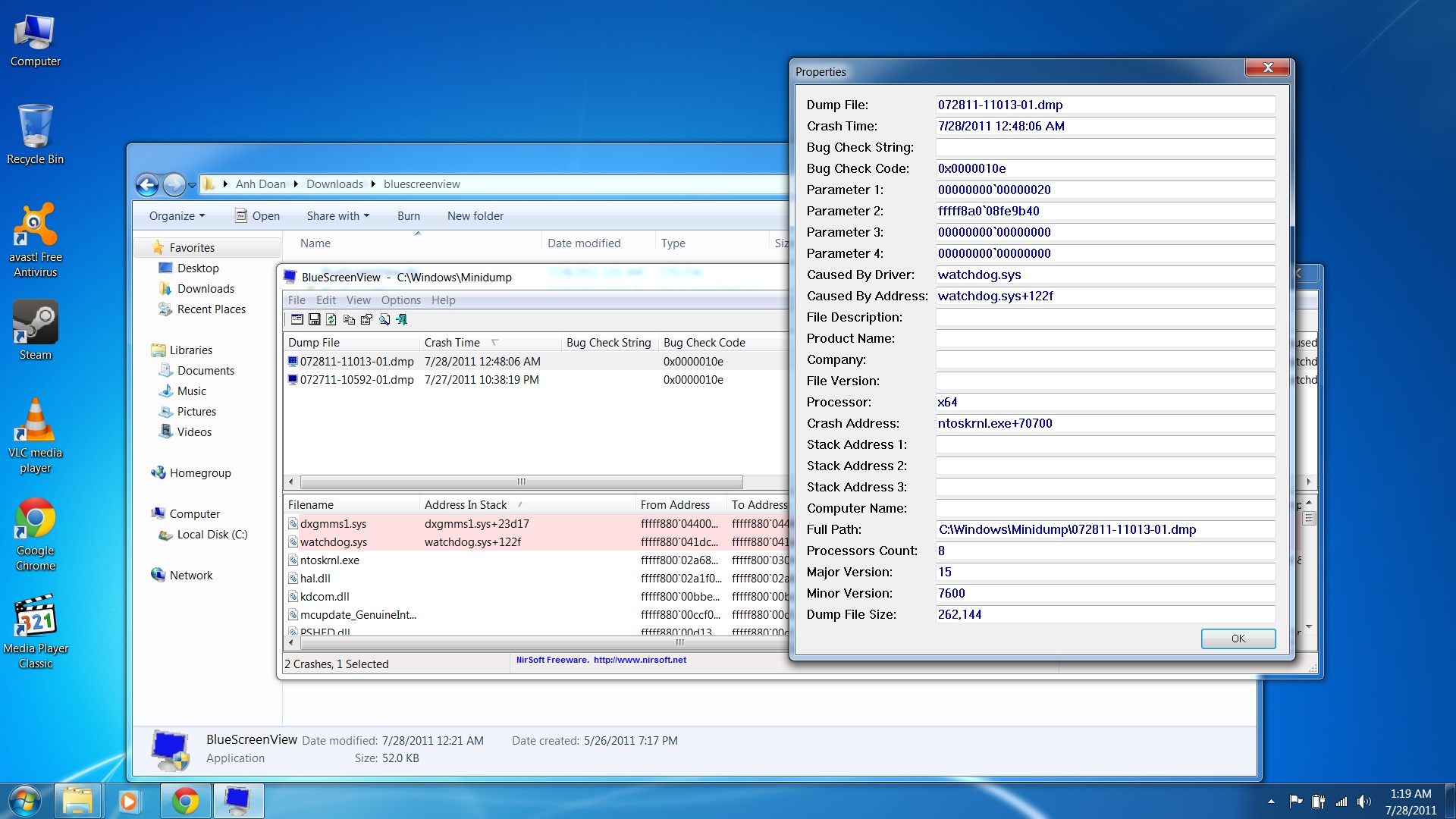Click the Open button in Explorer toolbar
The width and height of the screenshot is (1456, 819).
257,216
